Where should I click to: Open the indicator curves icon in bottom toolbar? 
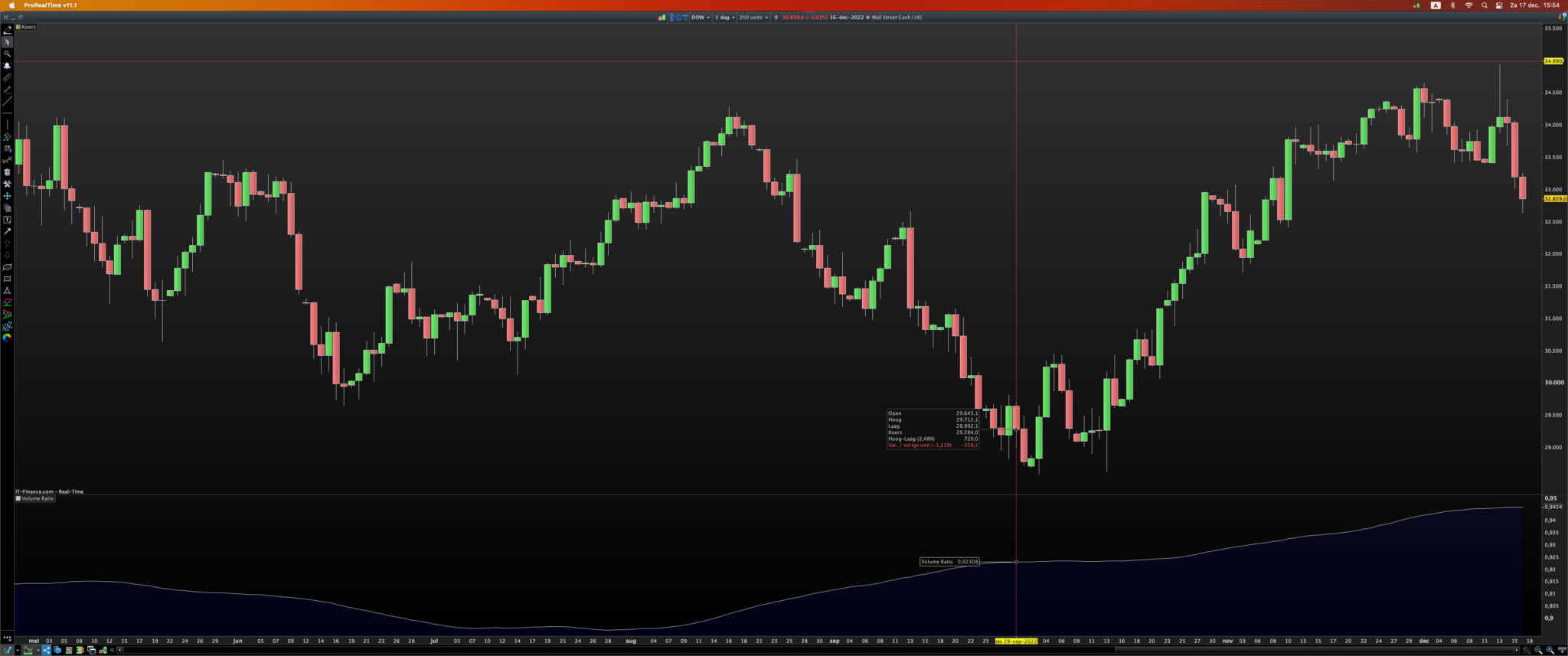28,650
